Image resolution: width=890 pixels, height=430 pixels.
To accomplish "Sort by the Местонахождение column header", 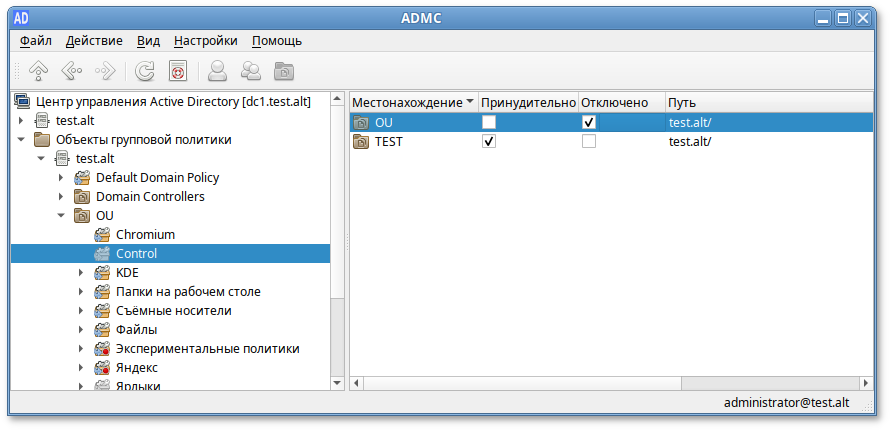I will (x=414, y=103).
